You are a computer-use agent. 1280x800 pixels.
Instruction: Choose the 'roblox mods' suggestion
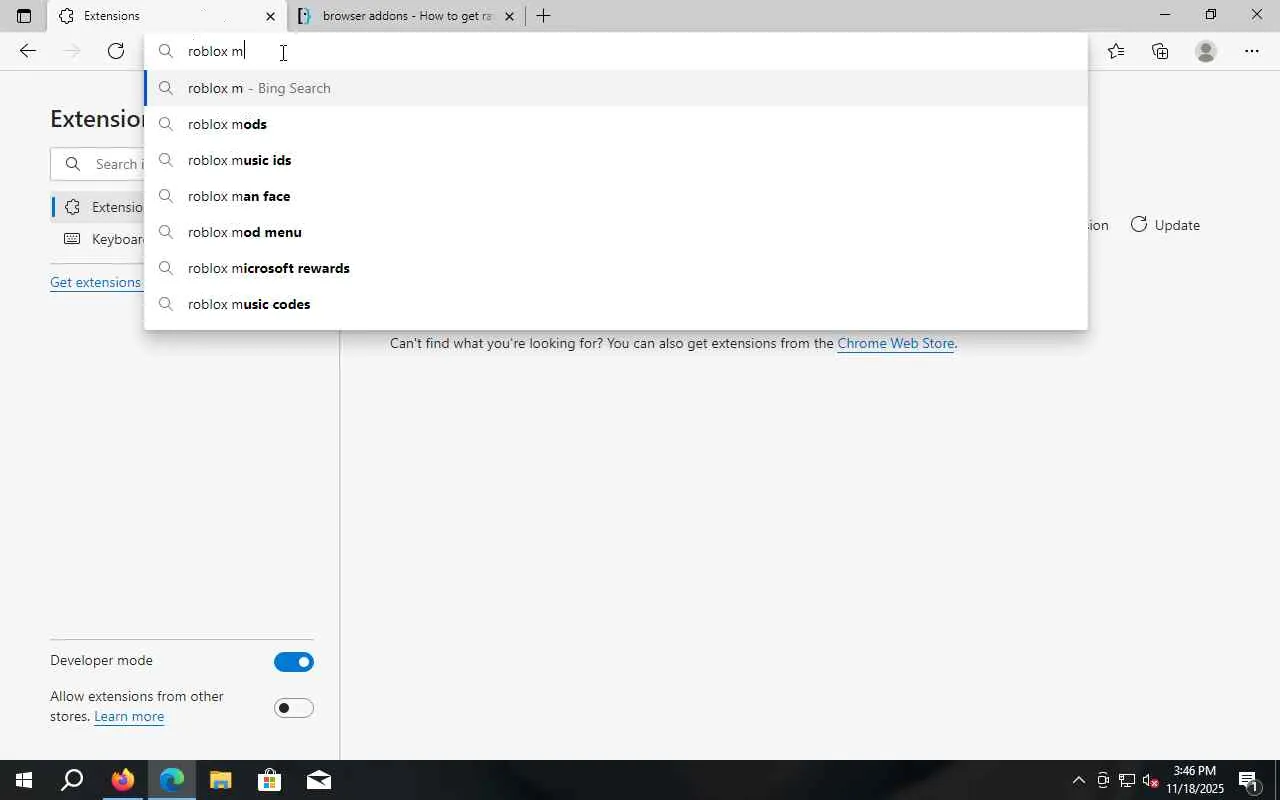[616, 124]
